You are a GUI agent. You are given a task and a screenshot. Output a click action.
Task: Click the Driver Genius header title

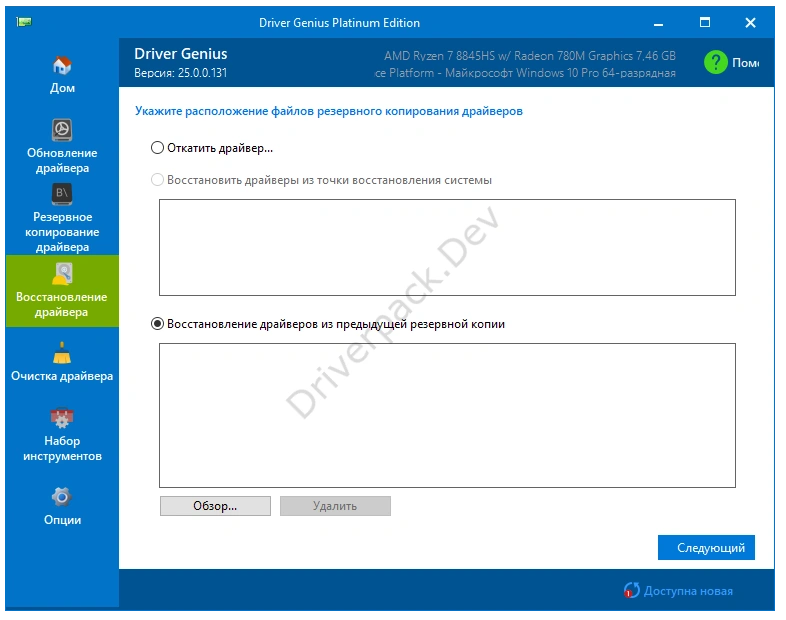click(180, 54)
